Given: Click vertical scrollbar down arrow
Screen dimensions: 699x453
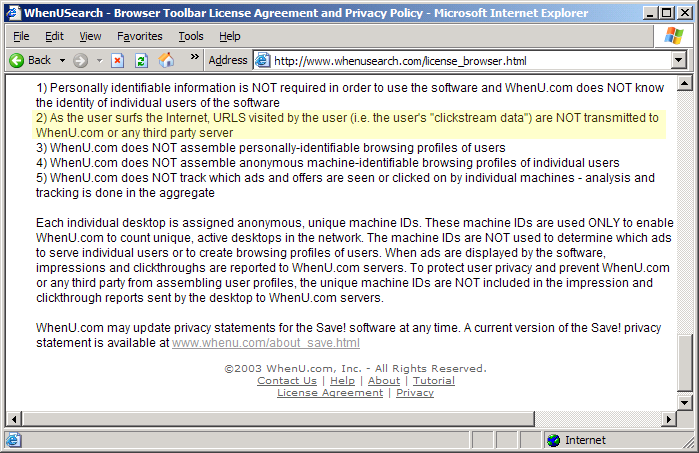Looking at the screenshot, I should pyautogui.click(x=684, y=403).
